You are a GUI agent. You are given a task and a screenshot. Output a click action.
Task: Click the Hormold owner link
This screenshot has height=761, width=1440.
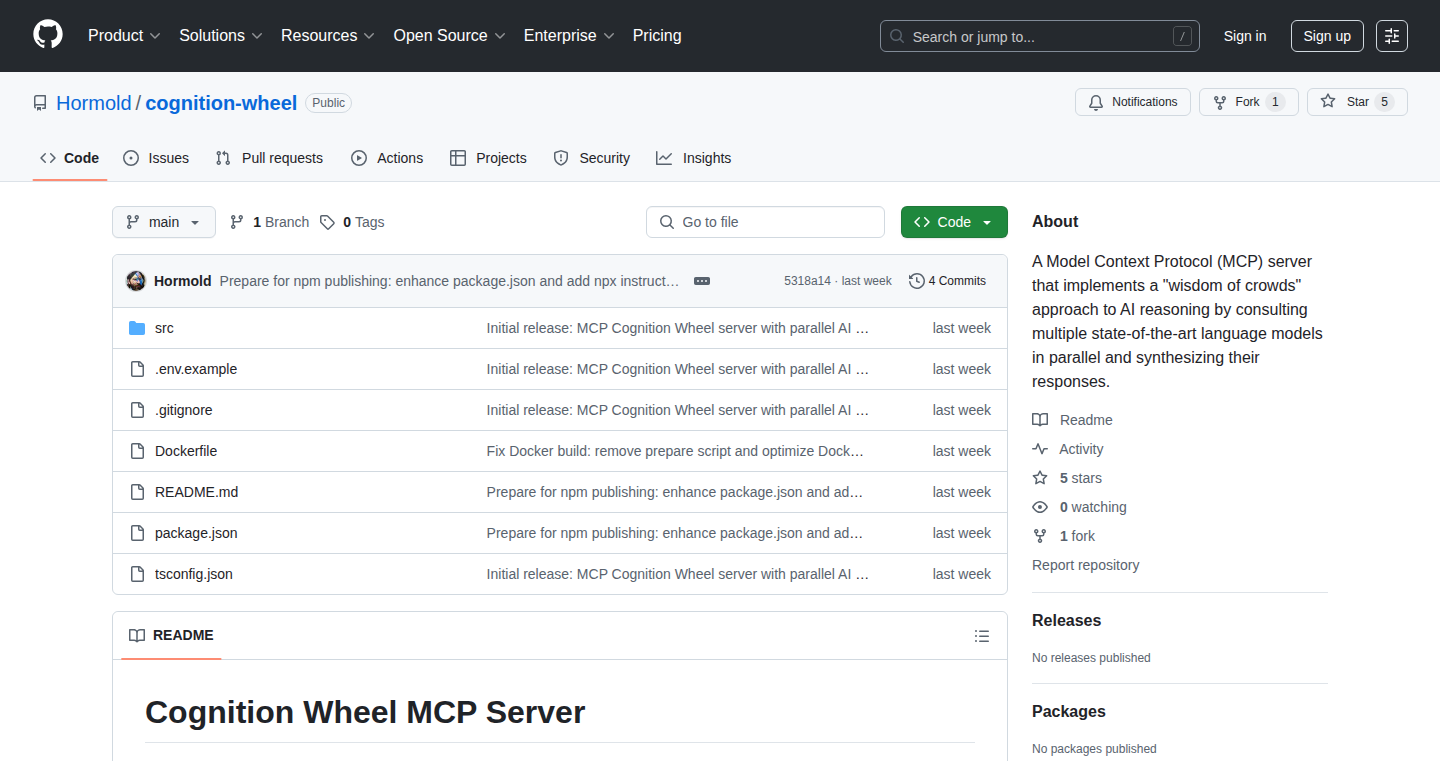94,103
